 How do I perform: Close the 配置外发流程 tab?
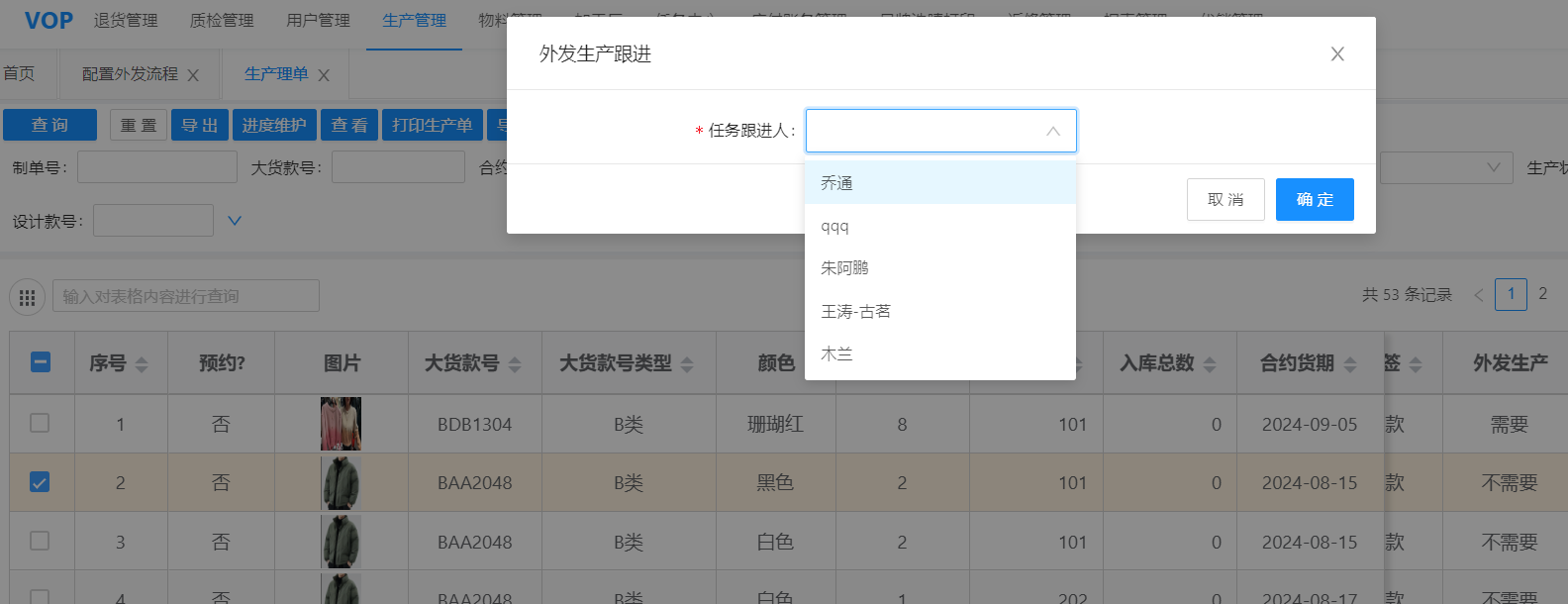click(193, 75)
